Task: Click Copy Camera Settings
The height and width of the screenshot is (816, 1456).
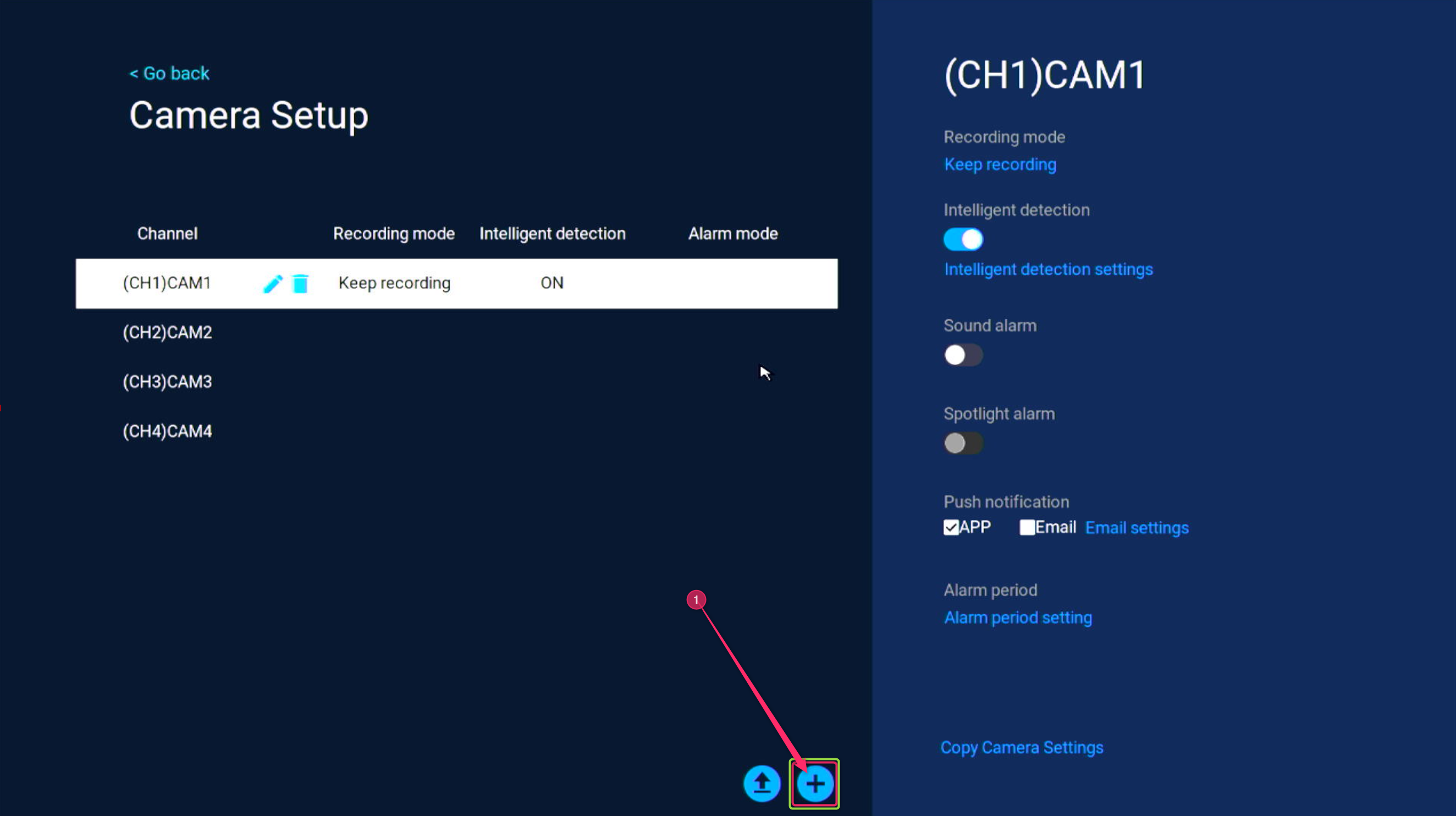Action: click(1022, 748)
